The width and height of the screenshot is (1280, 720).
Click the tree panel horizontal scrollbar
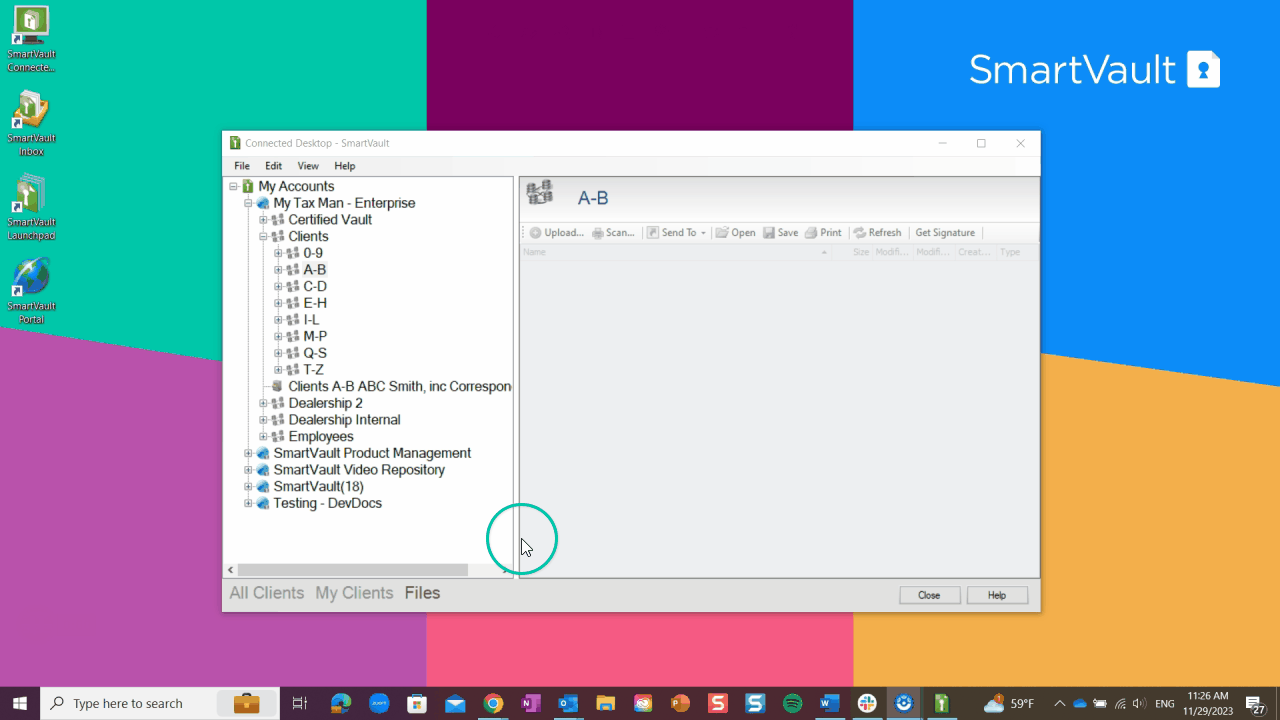tap(353, 570)
